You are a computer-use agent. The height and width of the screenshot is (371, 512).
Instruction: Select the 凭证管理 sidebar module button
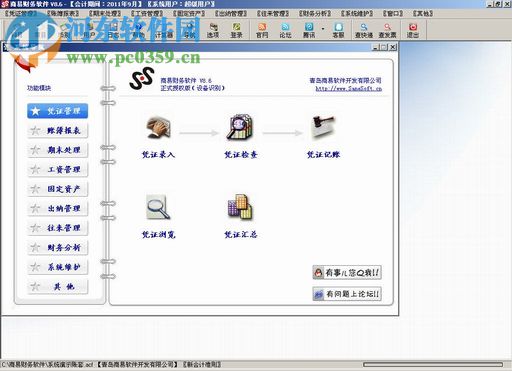point(57,111)
